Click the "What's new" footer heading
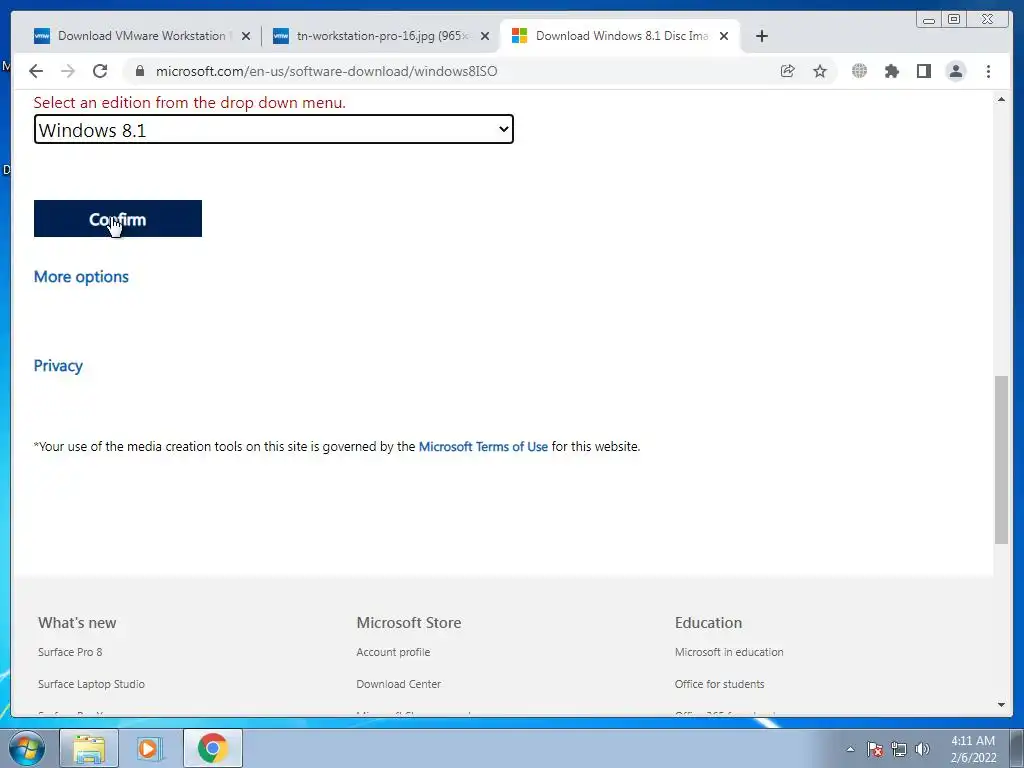Viewport: 1024px width, 768px height. (x=77, y=622)
